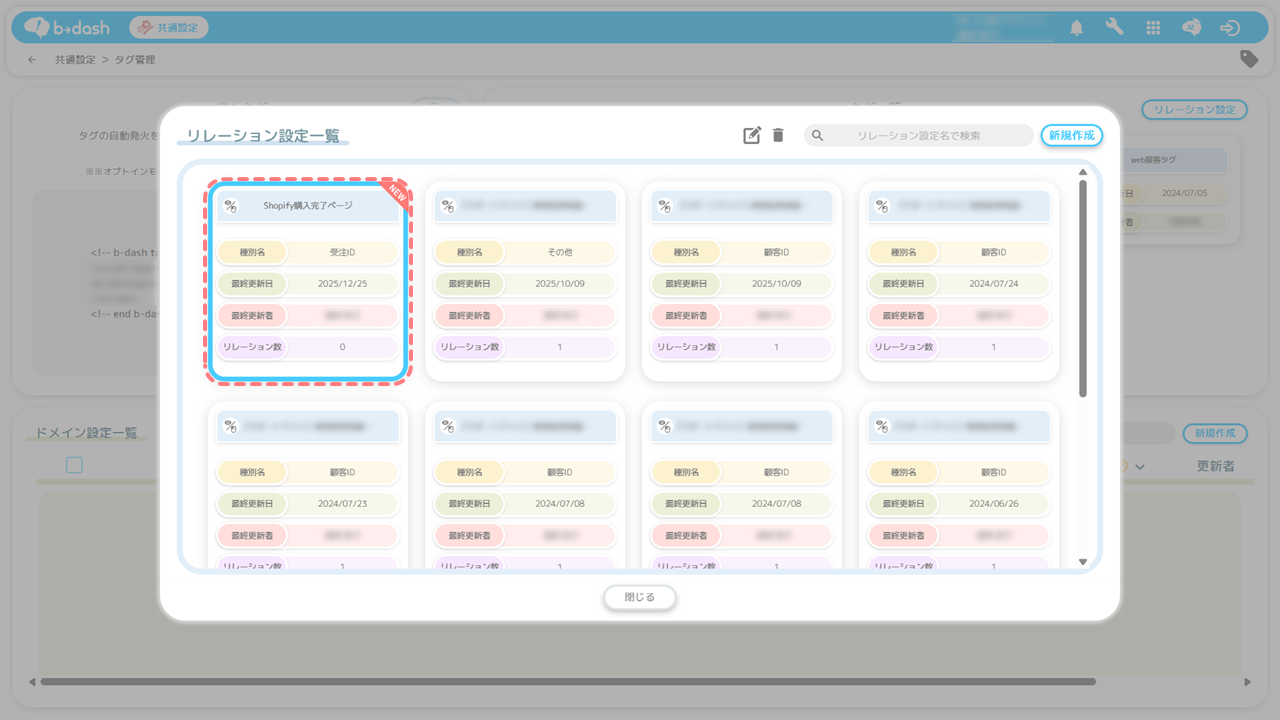Screen dimensions: 1280x720
Task: Open the notification bell
Action: coord(1076,28)
